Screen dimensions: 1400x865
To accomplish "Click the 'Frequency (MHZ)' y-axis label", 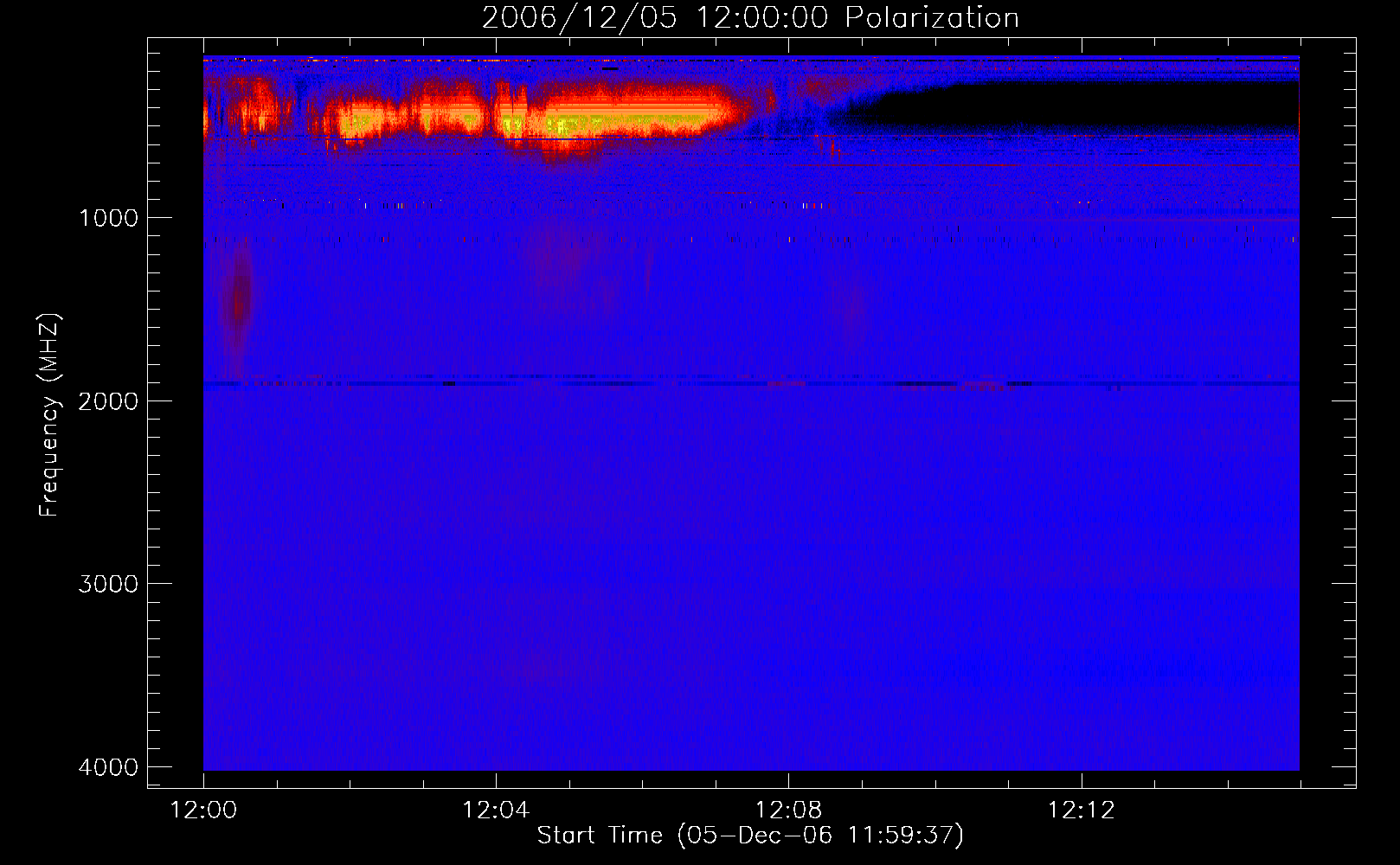I will [49, 415].
